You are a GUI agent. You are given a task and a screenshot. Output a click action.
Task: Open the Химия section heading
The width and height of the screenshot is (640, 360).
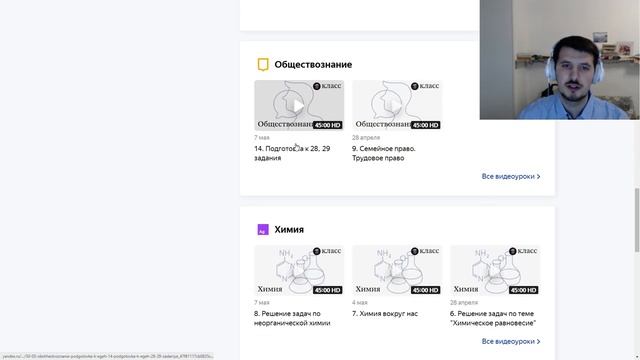pos(289,229)
